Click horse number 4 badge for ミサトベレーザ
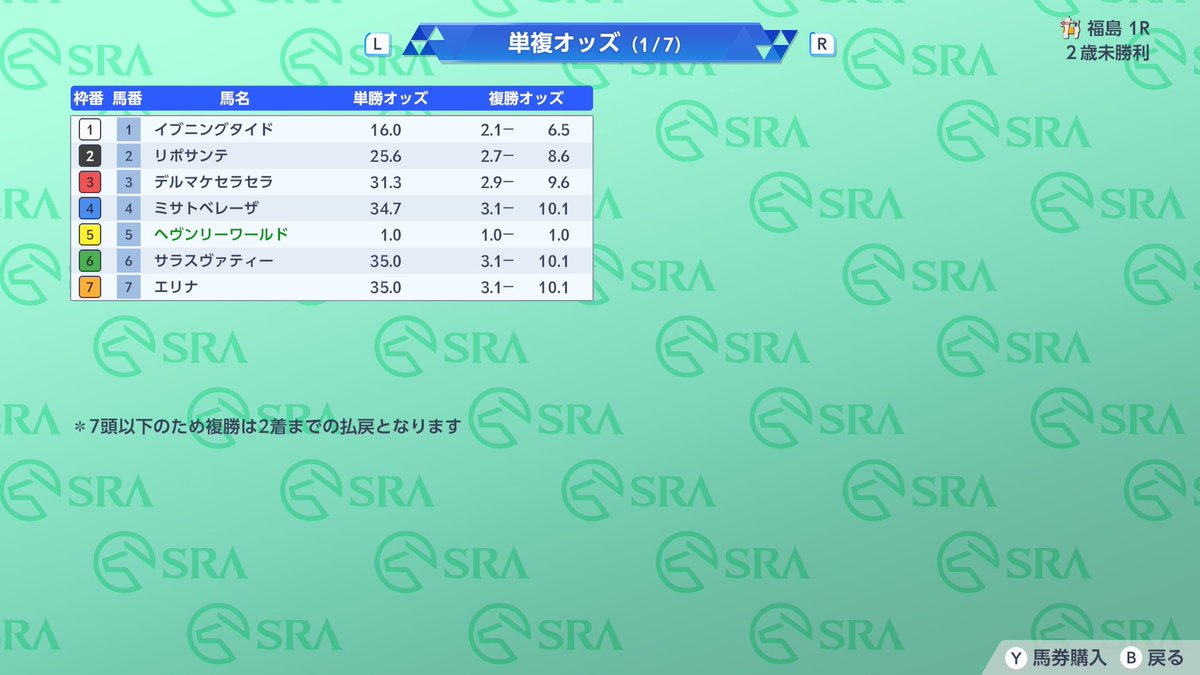 pyautogui.click(x=129, y=209)
